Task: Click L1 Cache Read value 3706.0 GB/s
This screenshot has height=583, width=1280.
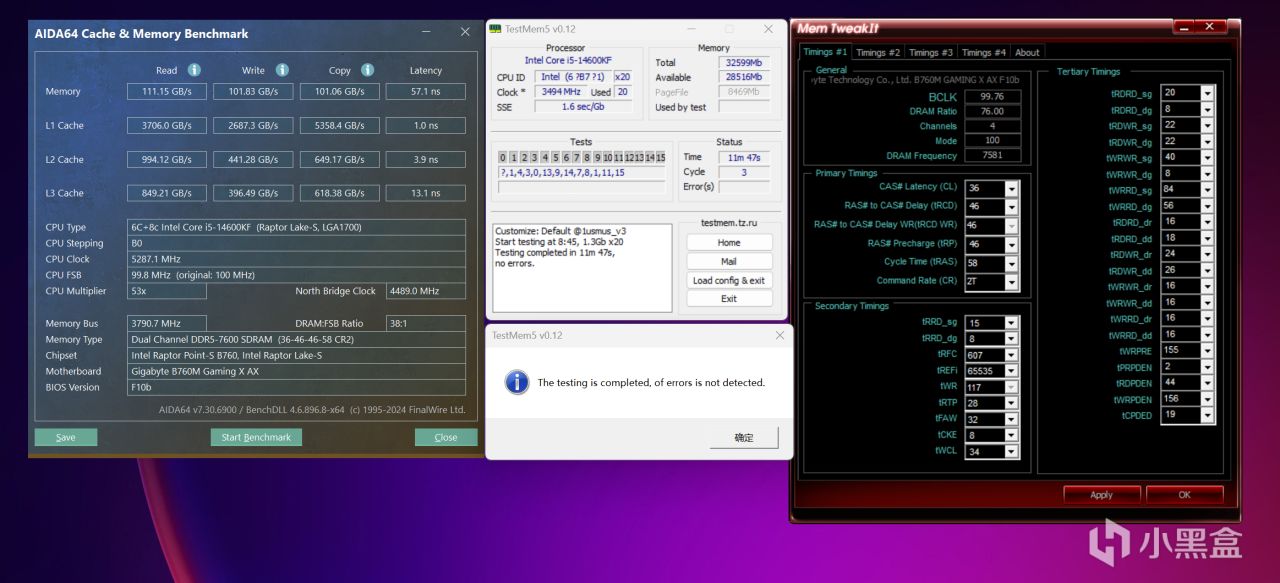Action: [166, 125]
